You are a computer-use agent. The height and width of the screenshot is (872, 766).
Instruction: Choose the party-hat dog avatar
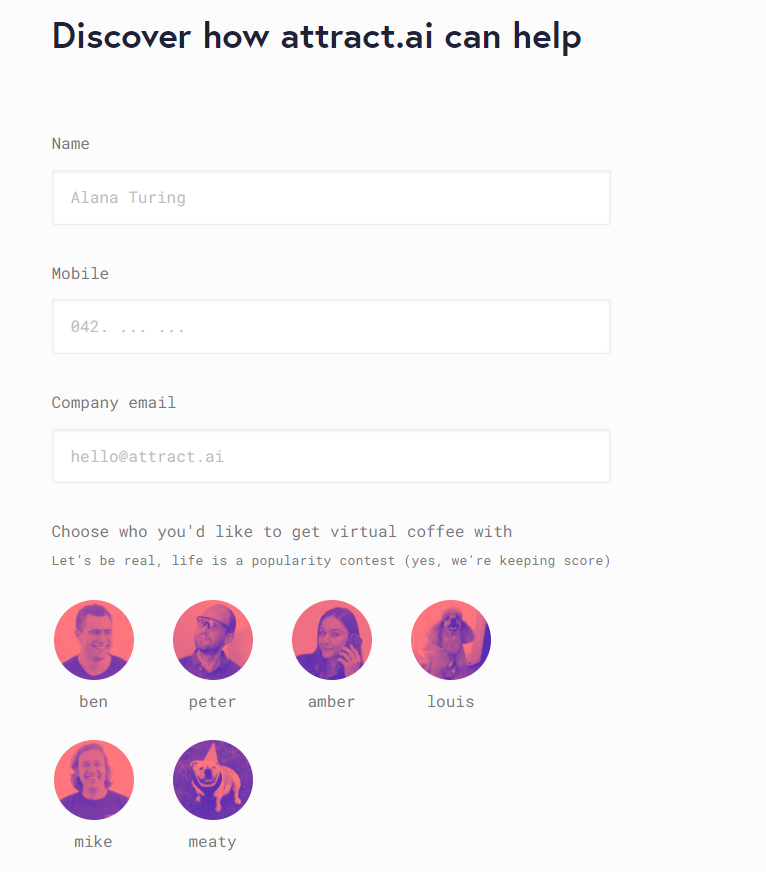click(x=212, y=779)
